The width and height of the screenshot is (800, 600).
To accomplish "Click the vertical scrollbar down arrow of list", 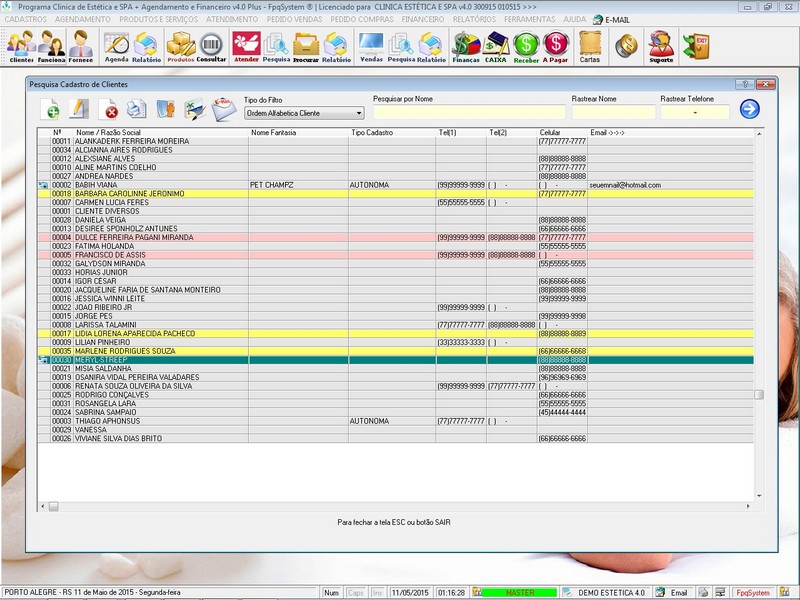I will [x=759, y=496].
